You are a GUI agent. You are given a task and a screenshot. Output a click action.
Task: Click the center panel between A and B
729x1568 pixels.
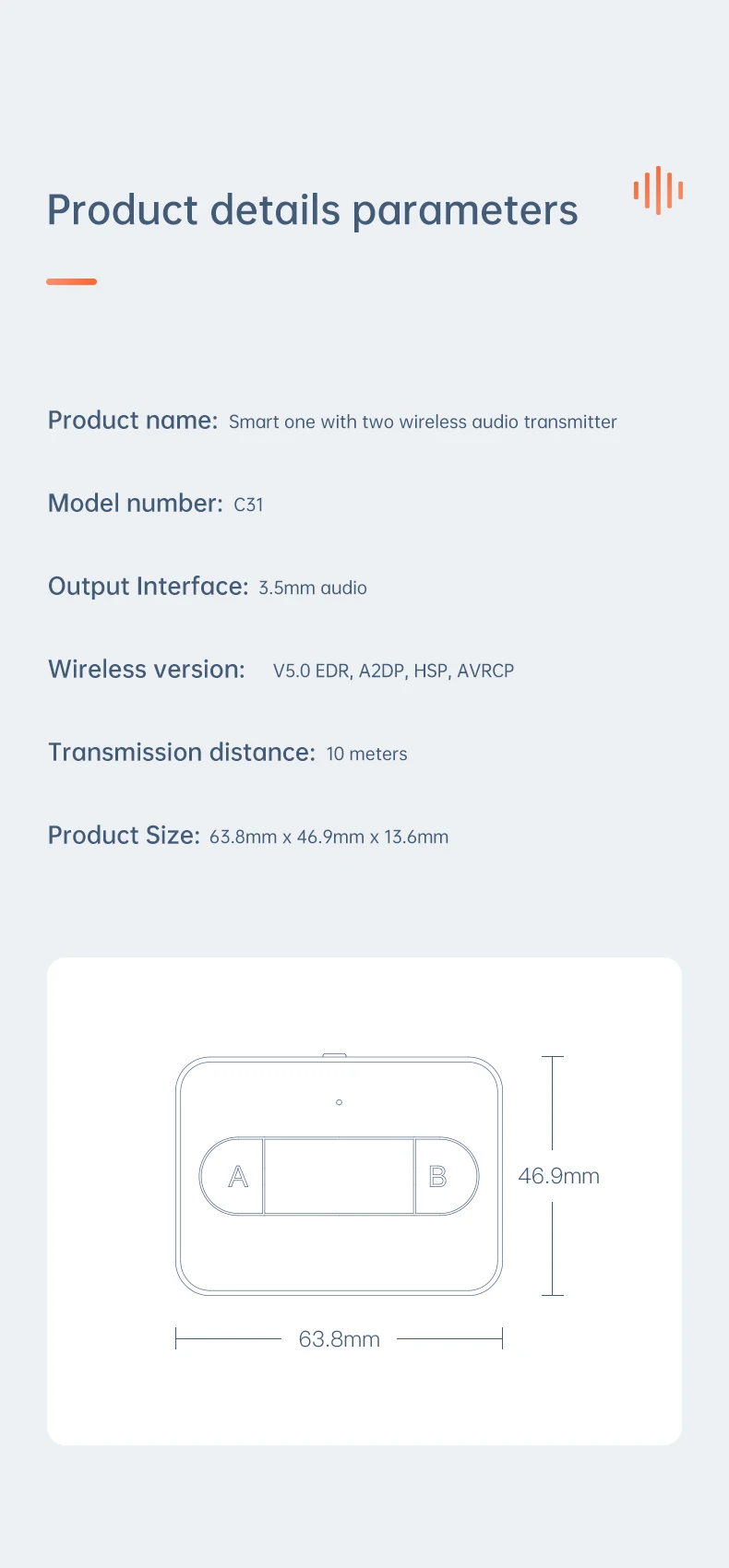[339, 1176]
